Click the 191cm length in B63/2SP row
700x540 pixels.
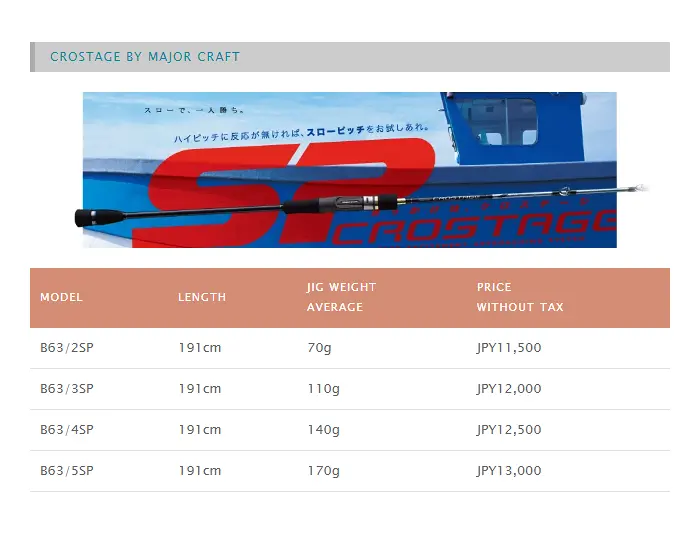click(x=200, y=348)
